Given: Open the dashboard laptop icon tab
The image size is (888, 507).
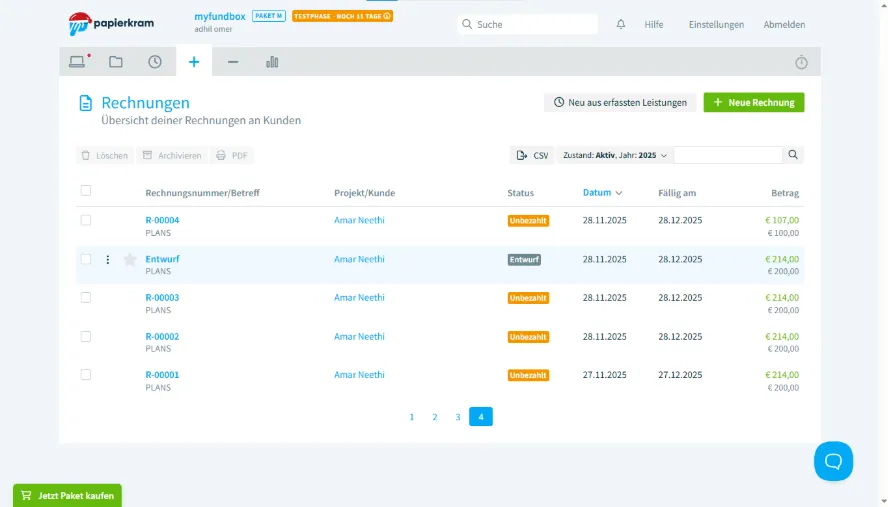Looking at the screenshot, I should point(77,62).
